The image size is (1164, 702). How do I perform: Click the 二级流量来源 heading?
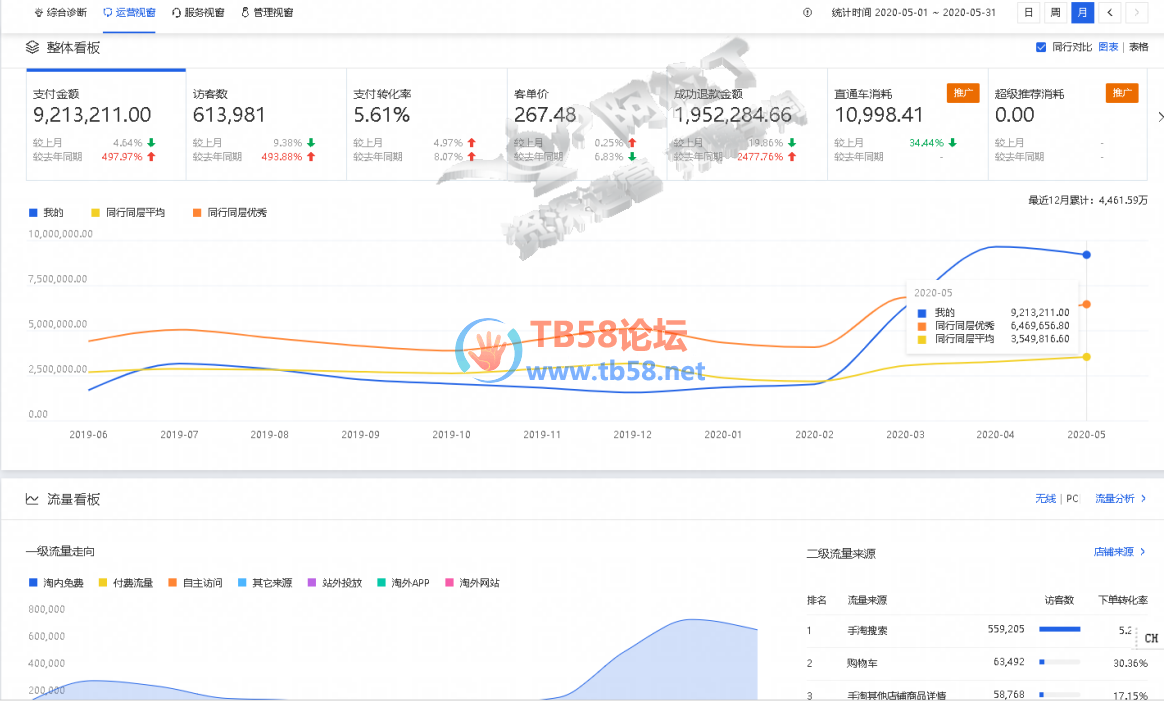841,554
